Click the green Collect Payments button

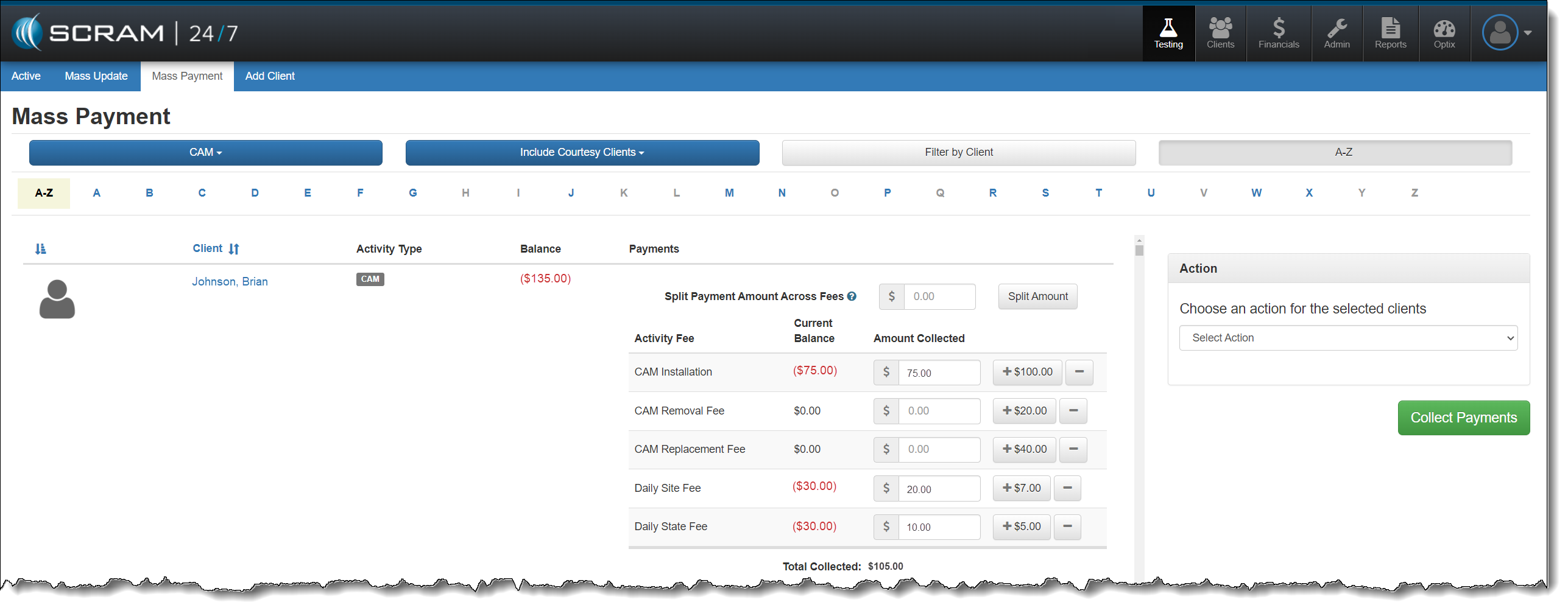1463,418
